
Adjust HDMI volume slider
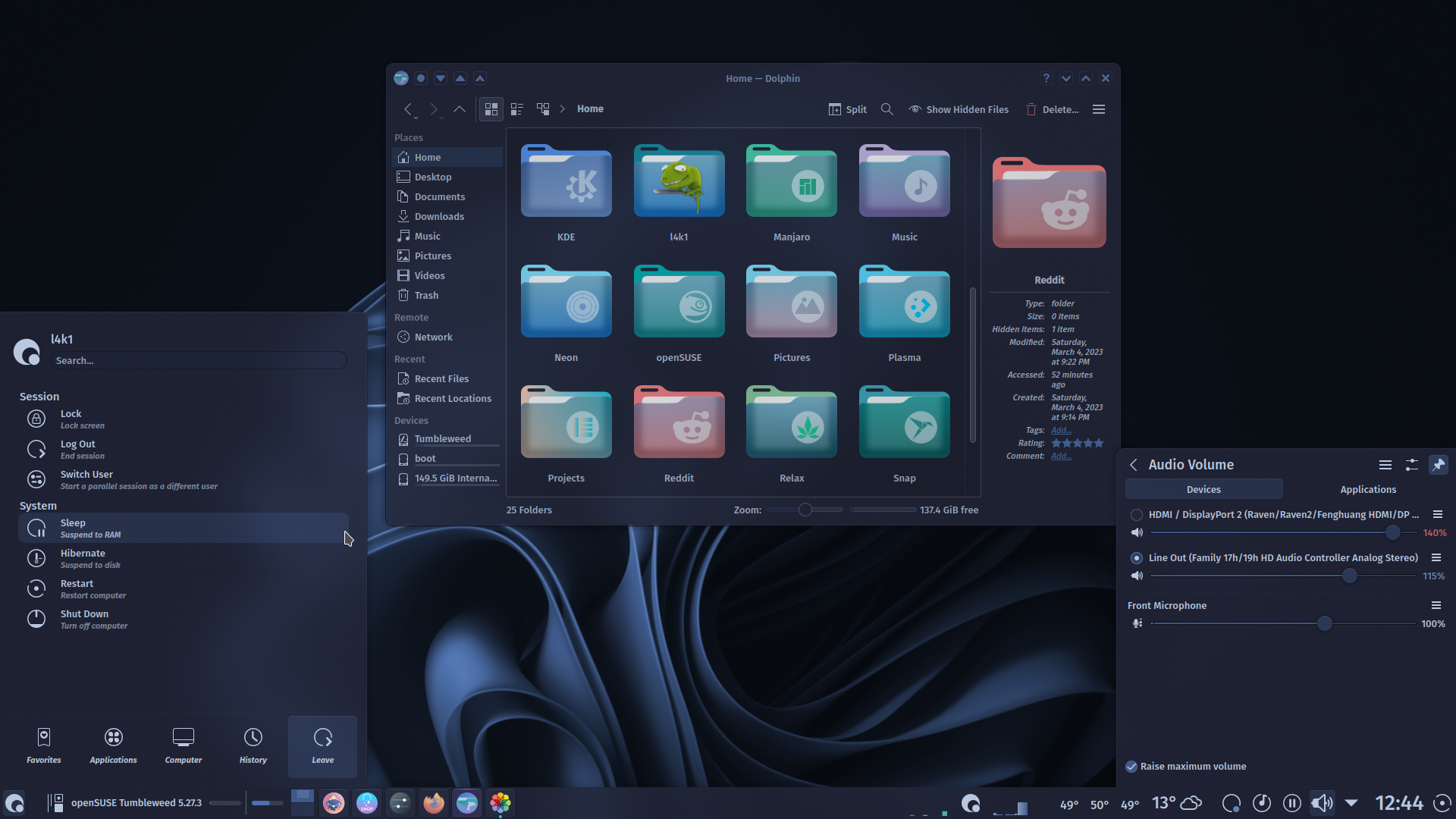pos(1283,532)
